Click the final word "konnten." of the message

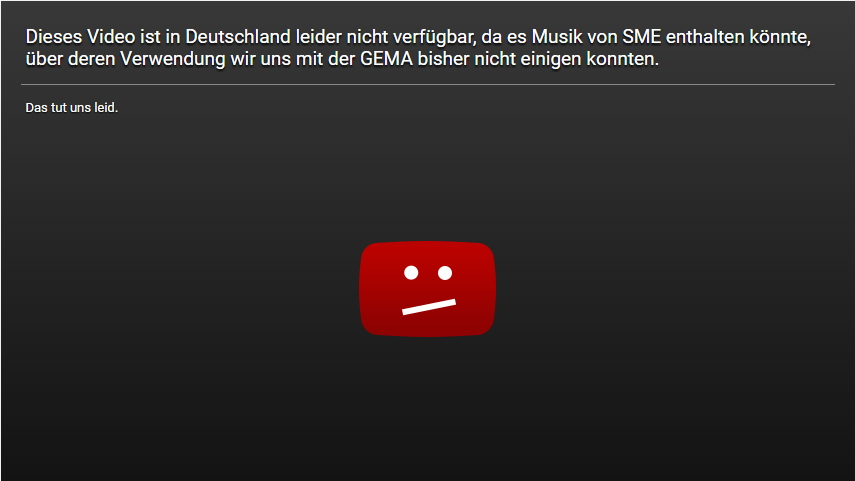pos(623,59)
